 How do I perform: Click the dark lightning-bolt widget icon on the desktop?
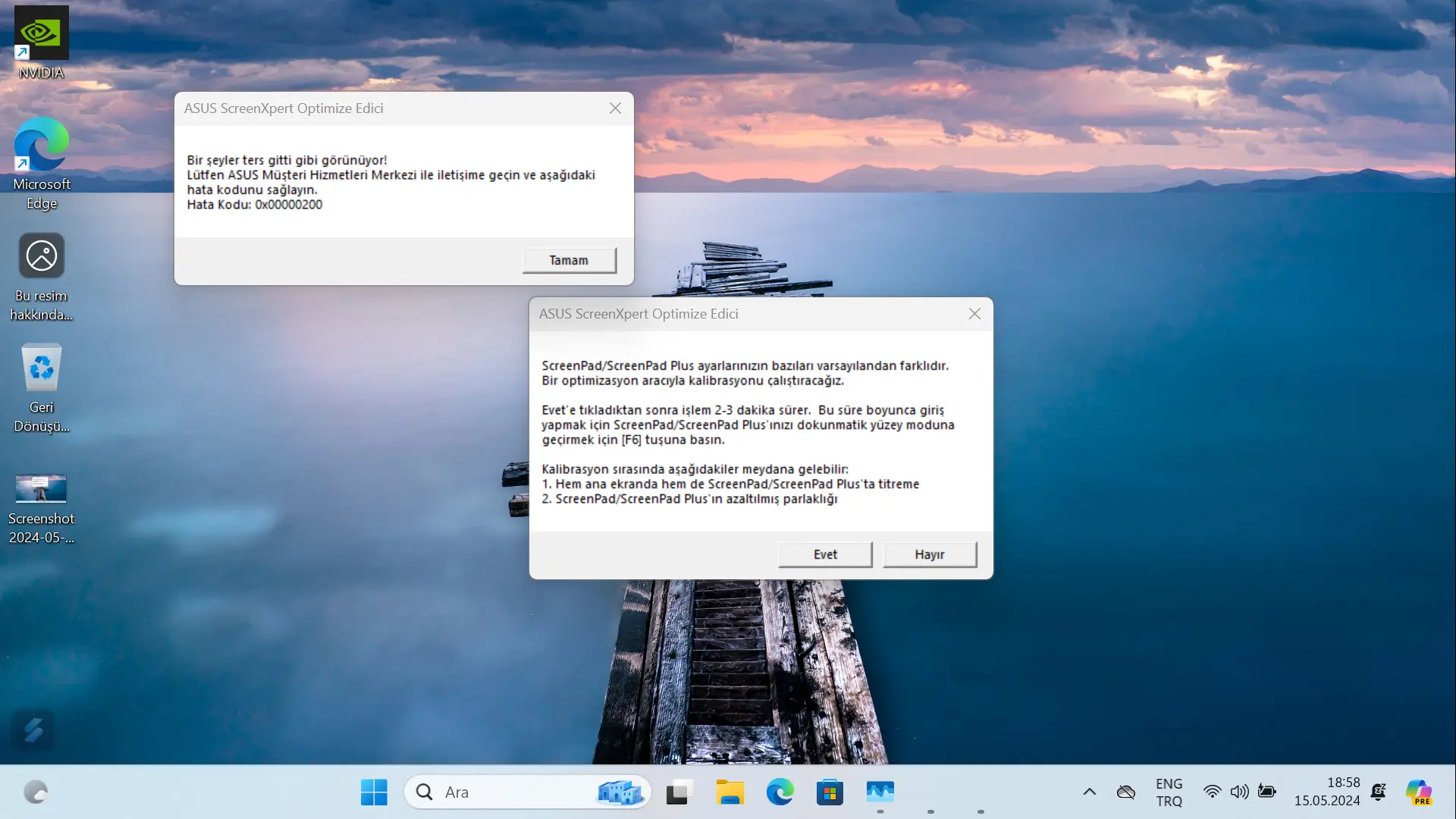(x=33, y=730)
